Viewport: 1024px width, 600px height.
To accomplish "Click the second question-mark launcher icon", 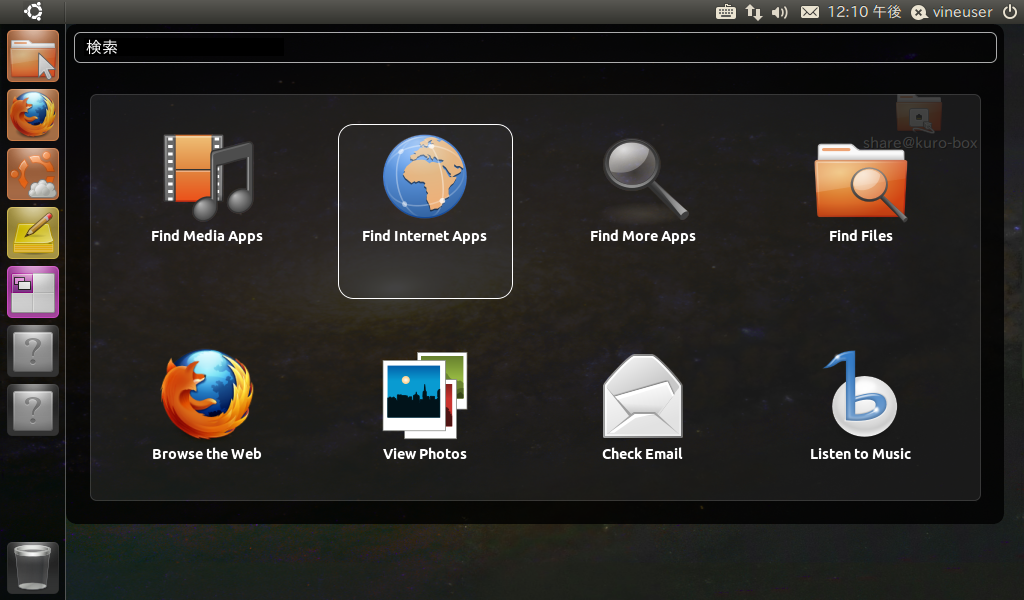I will [33, 409].
